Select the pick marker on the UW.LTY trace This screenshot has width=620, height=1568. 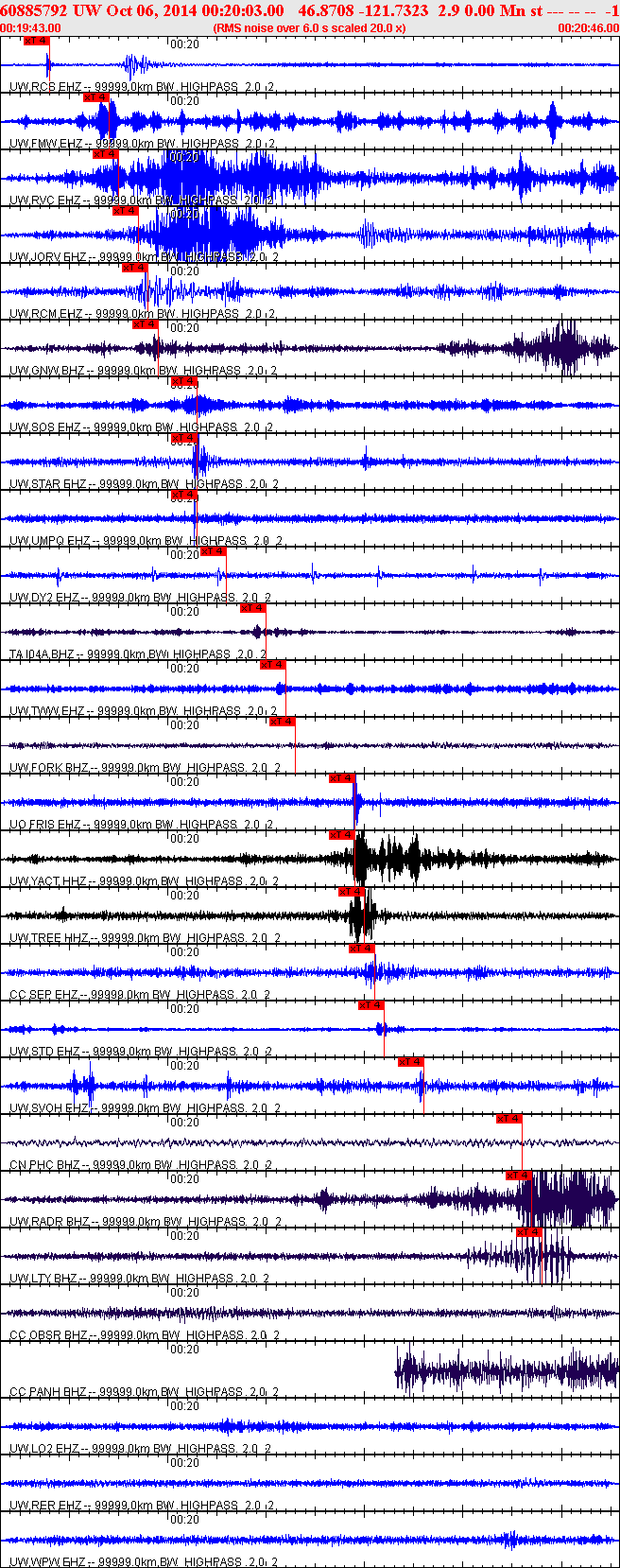[x=528, y=1232]
